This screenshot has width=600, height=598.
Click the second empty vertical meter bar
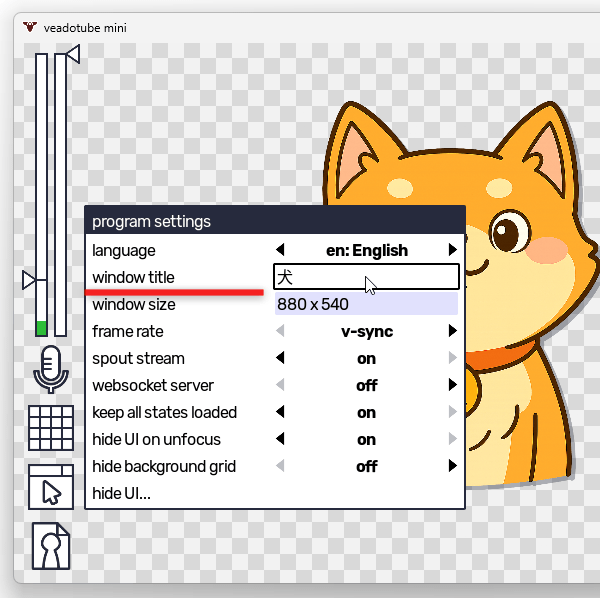click(60, 195)
